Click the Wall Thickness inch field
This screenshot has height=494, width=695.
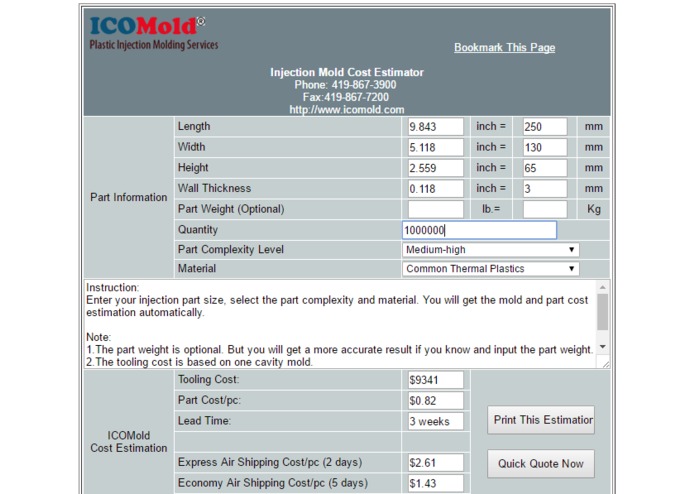(436, 189)
